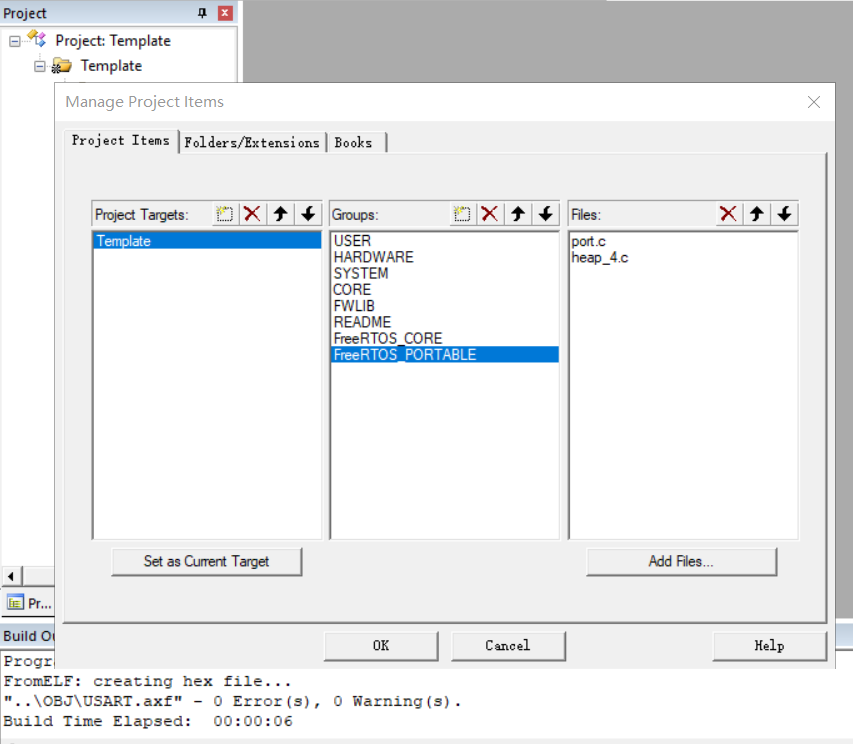
Task: Select the README group
Action: coord(444,323)
